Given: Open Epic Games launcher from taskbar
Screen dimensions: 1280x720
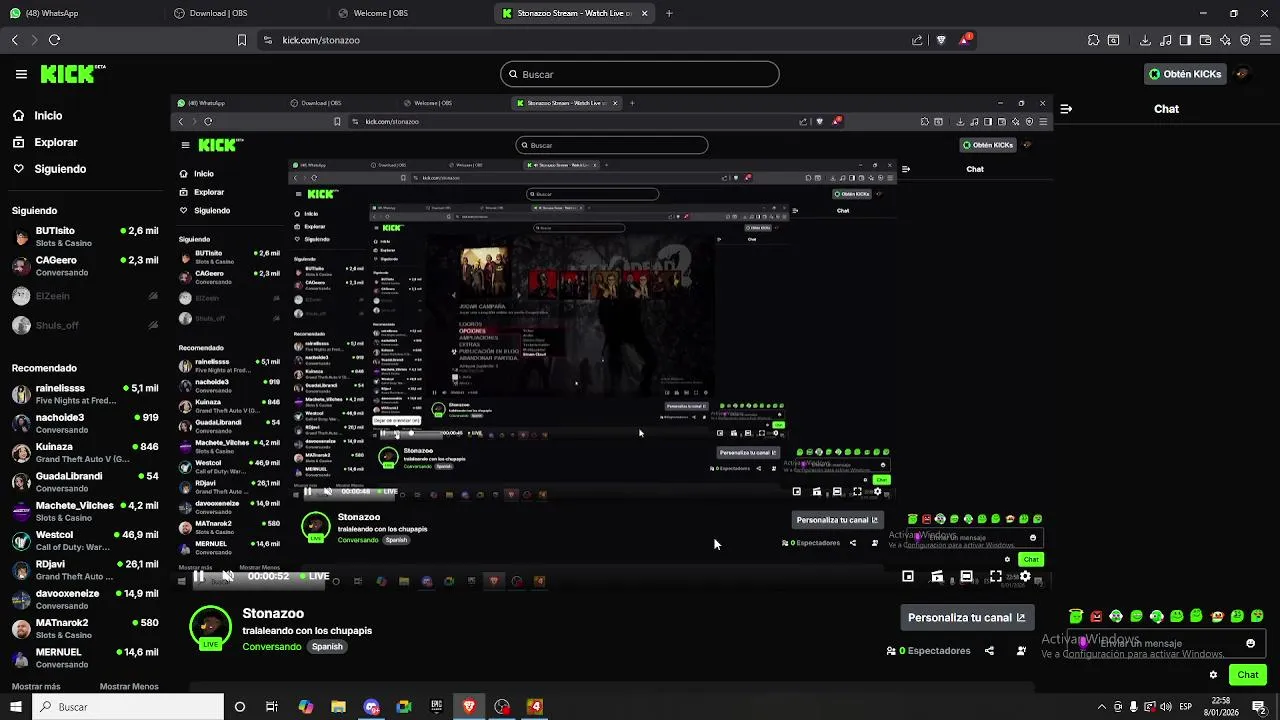Looking at the screenshot, I should tap(436, 707).
